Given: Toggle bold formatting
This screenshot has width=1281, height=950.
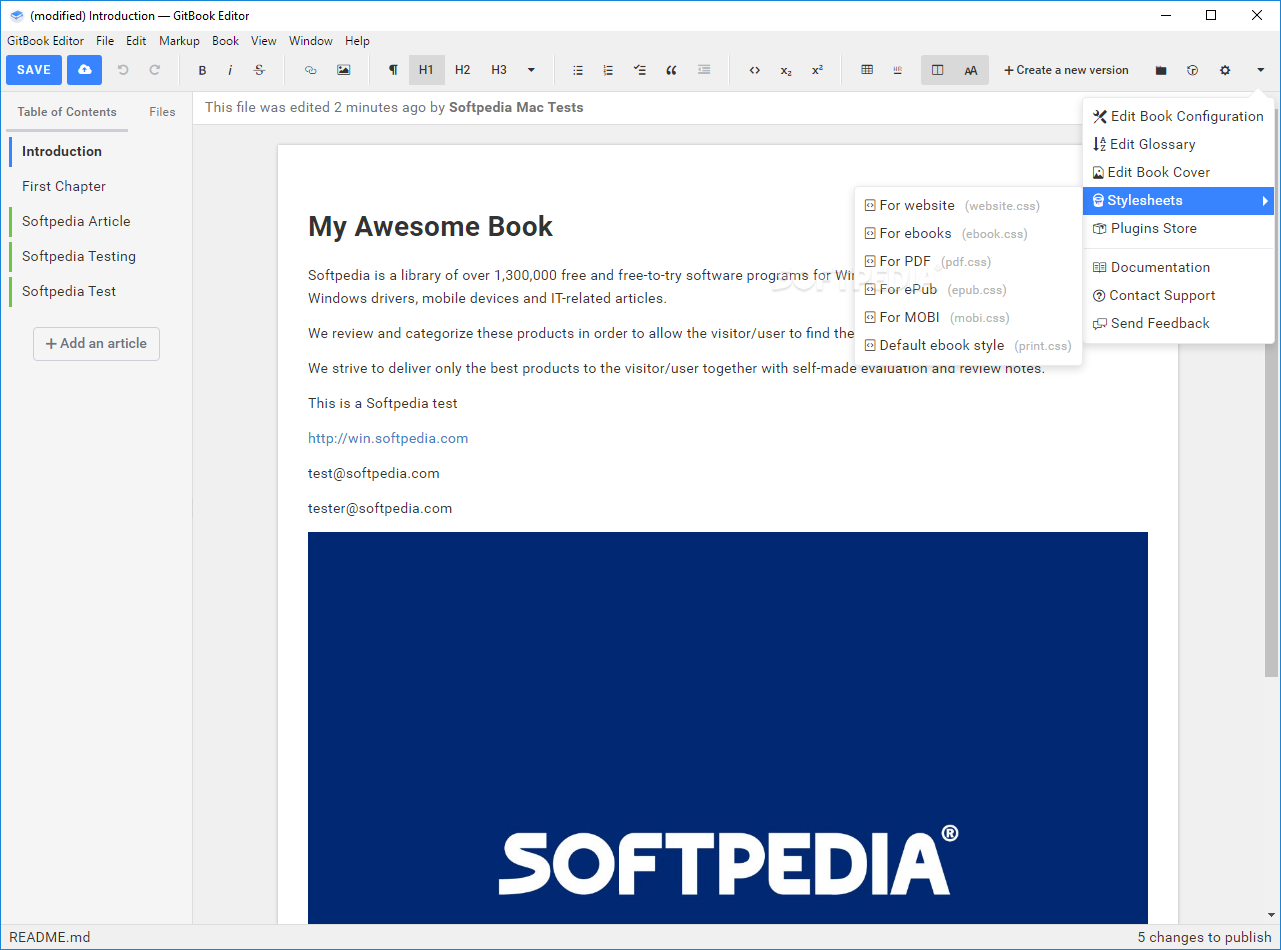Looking at the screenshot, I should coord(202,70).
